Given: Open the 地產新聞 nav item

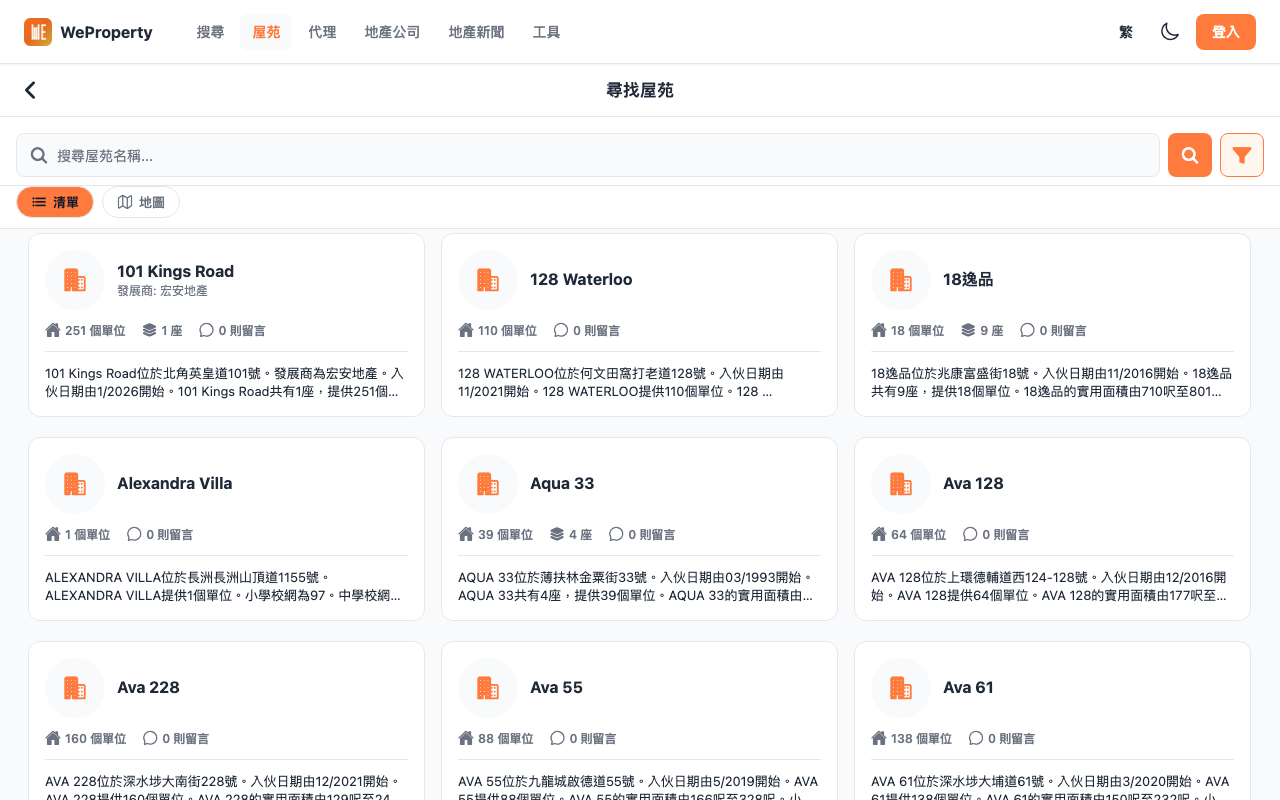Looking at the screenshot, I should point(476,32).
